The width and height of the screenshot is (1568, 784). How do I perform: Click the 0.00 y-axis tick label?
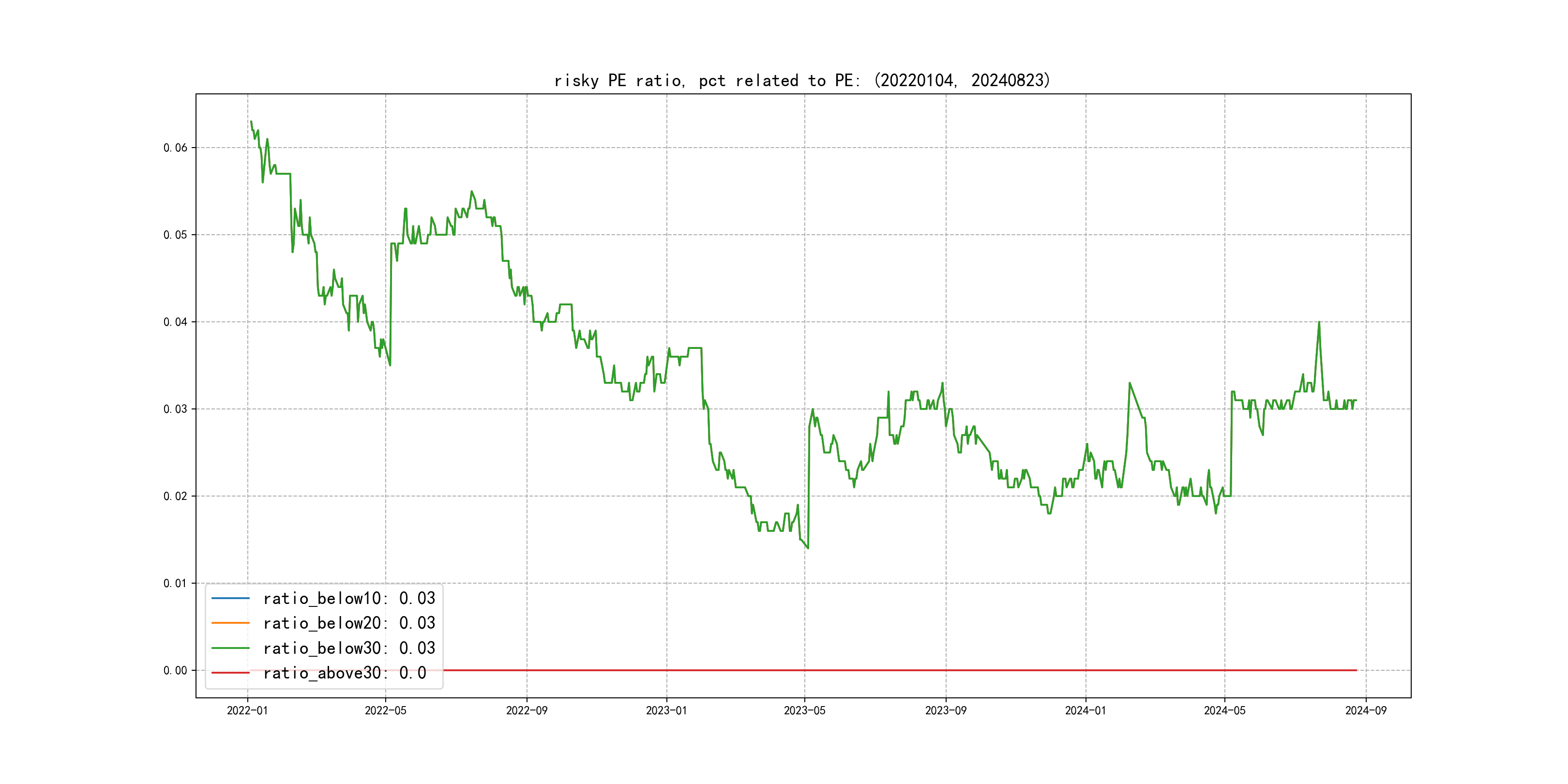175,671
